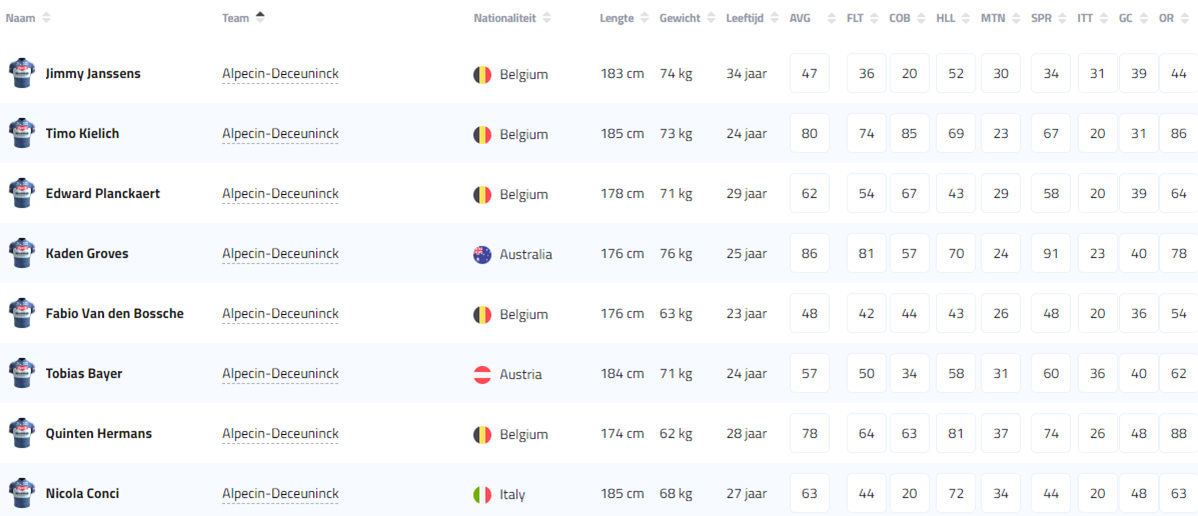Click the Austria flag beside Tobias Bayer
The width and height of the screenshot is (1198, 516).
(482, 374)
